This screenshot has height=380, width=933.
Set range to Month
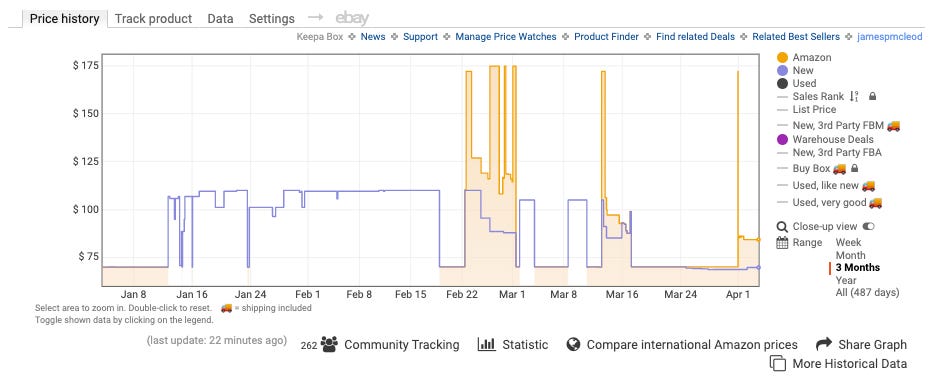coord(850,256)
